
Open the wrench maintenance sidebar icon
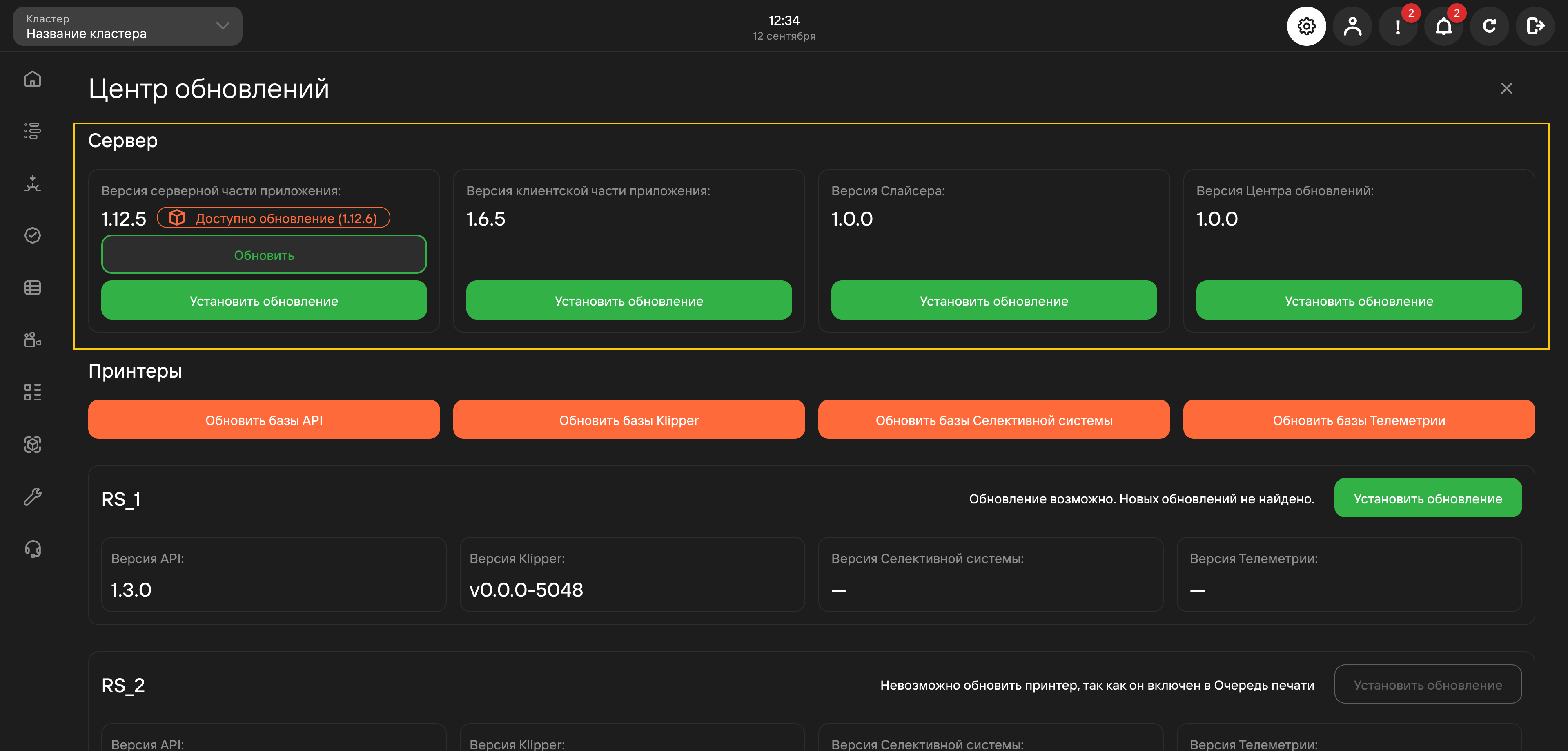pyautogui.click(x=33, y=497)
